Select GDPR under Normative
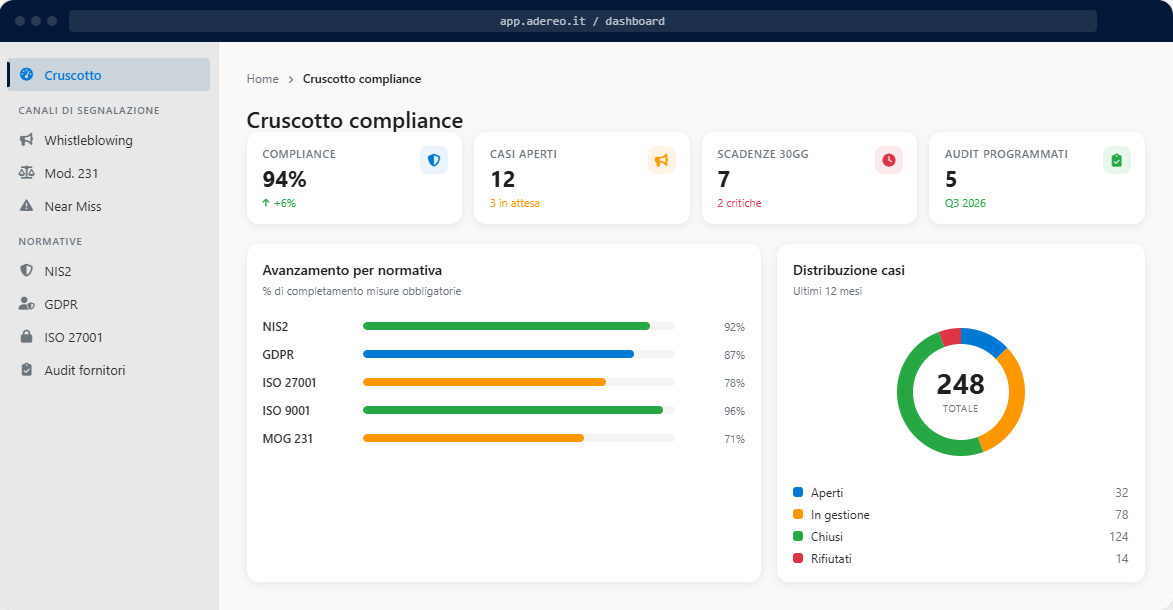The height and width of the screenshot is (610, 1173). [108, 304]
